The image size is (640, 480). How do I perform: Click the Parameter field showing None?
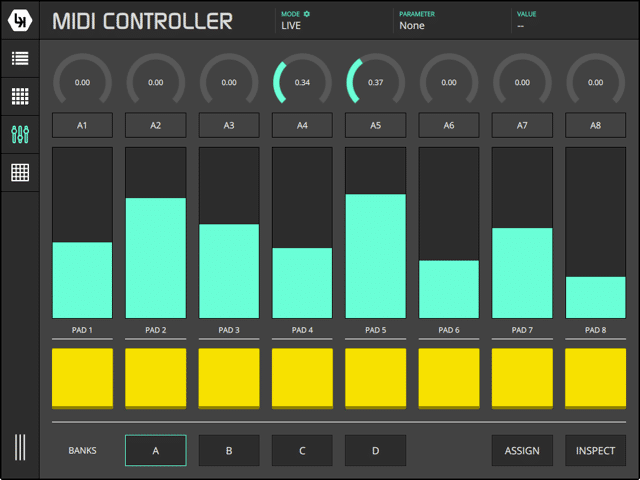412,26
